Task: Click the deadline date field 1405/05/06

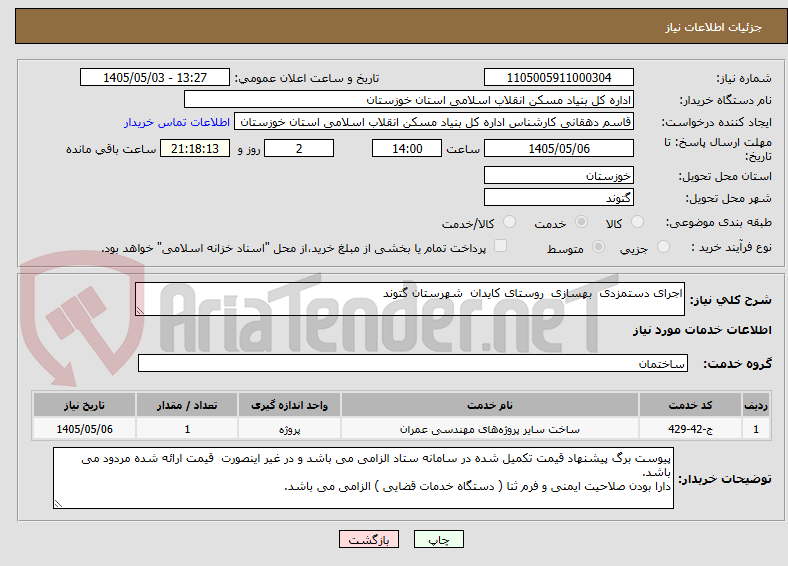Action: pyautogui.click(x=558, y=148)
